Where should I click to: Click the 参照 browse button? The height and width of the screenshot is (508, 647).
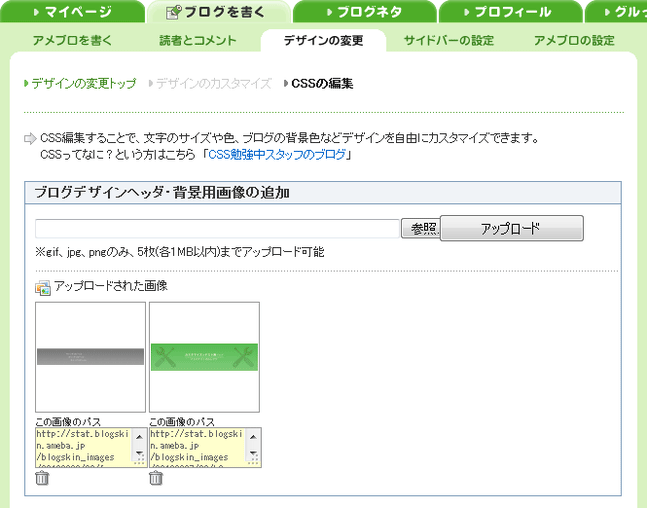pos(420,229)
